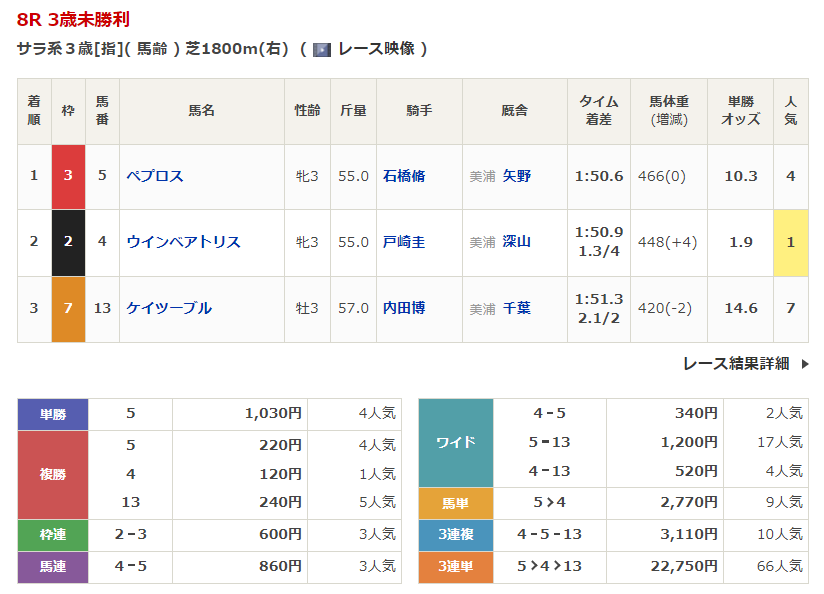Open jockey 石橋脩 profile
824x594 pixels.
[404, 176]
